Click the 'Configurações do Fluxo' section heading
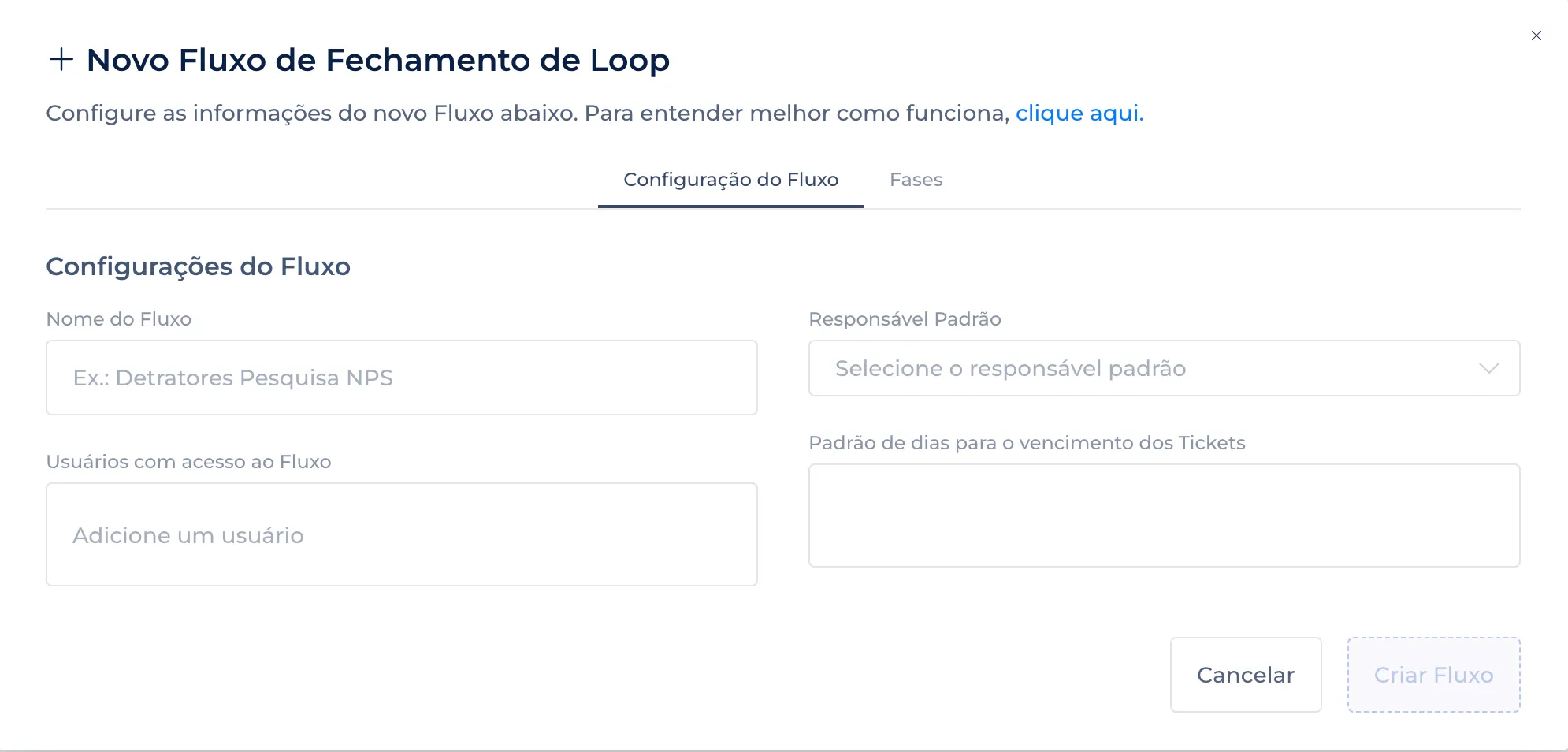 click(198, 266)
